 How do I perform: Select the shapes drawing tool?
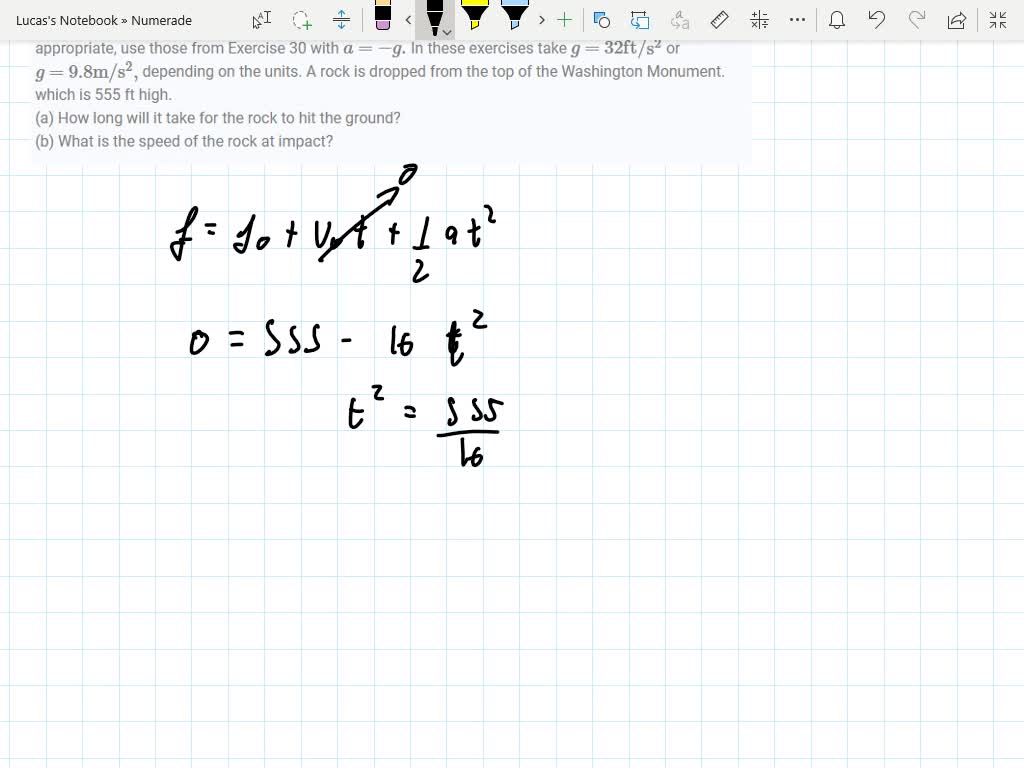601,19
